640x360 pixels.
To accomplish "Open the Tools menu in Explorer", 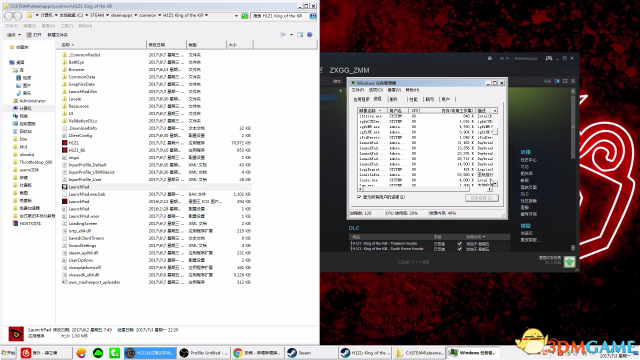I will pos(67,26).
